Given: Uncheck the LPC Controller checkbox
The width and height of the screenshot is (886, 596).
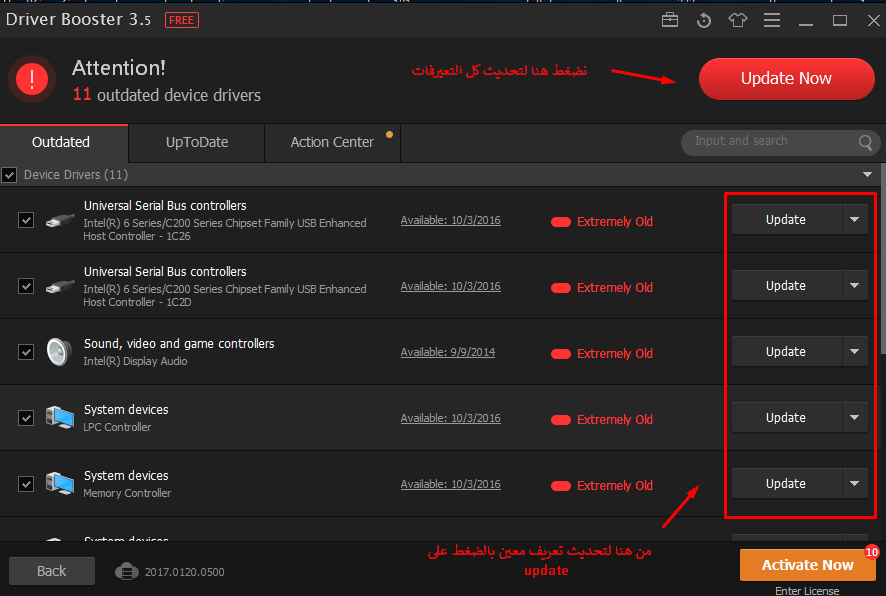Looking at the screenshot, I should tap(26, 418).
